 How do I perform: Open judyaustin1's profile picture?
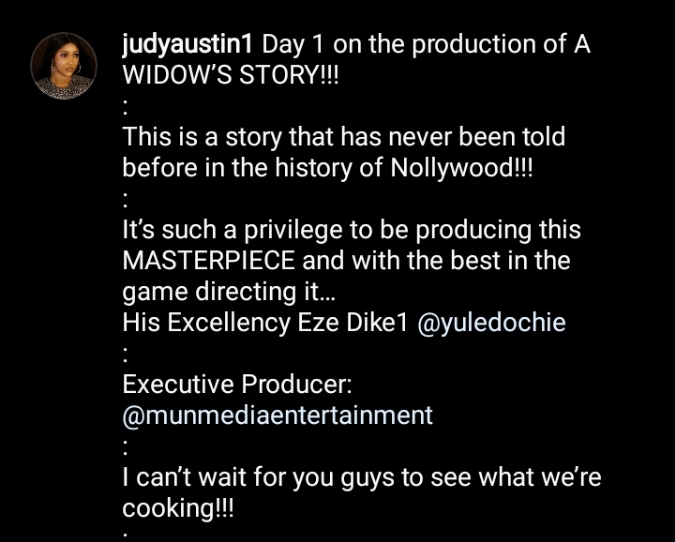tap(64, 65)
